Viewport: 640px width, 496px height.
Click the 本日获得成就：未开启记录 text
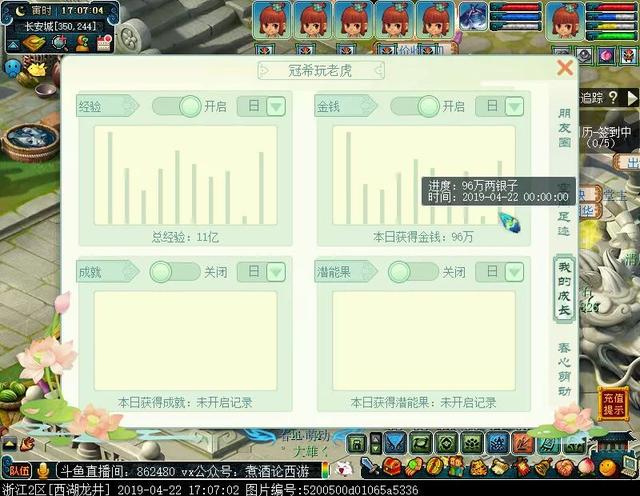coord(185,403)
